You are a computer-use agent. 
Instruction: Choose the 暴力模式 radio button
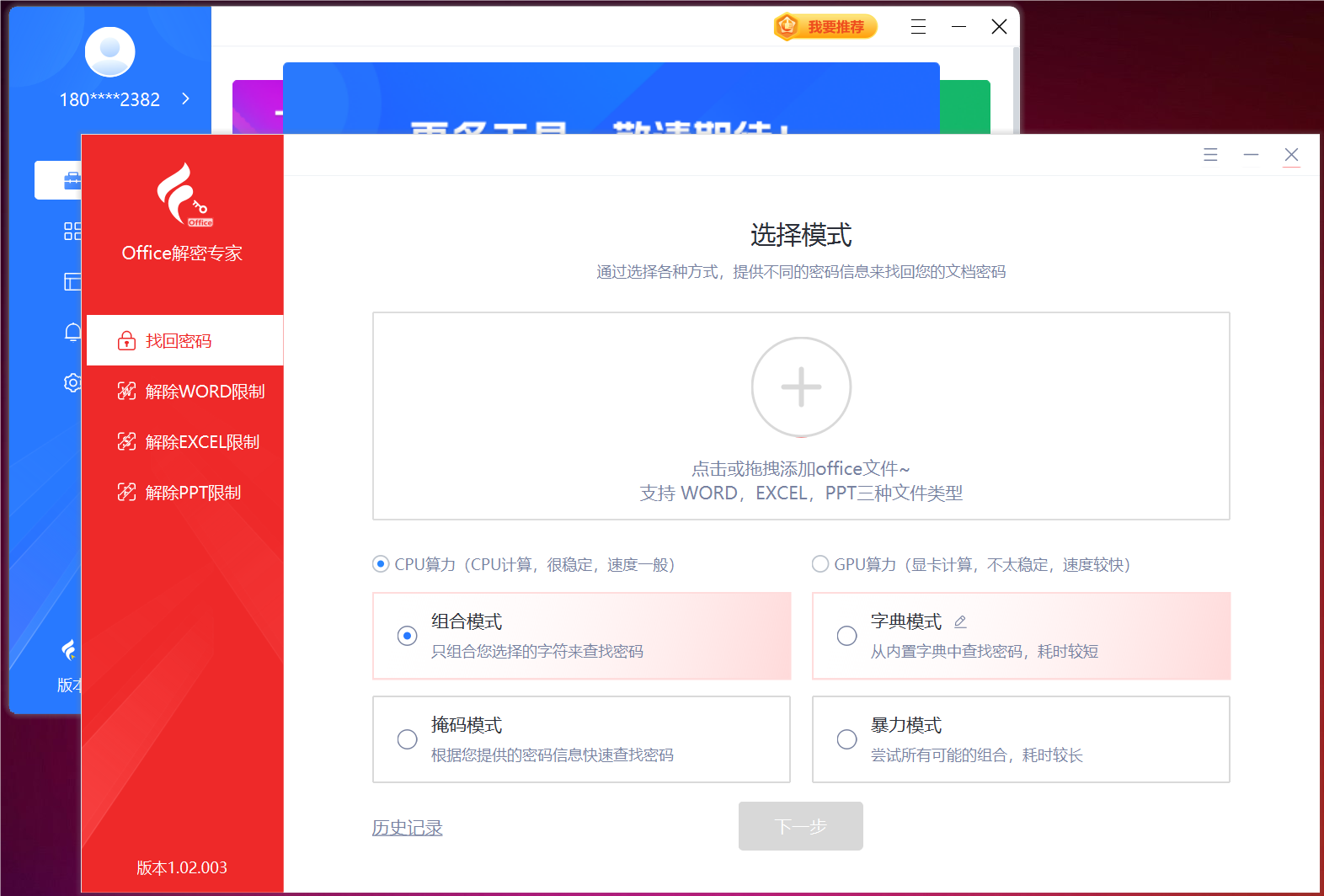point(846,739)
